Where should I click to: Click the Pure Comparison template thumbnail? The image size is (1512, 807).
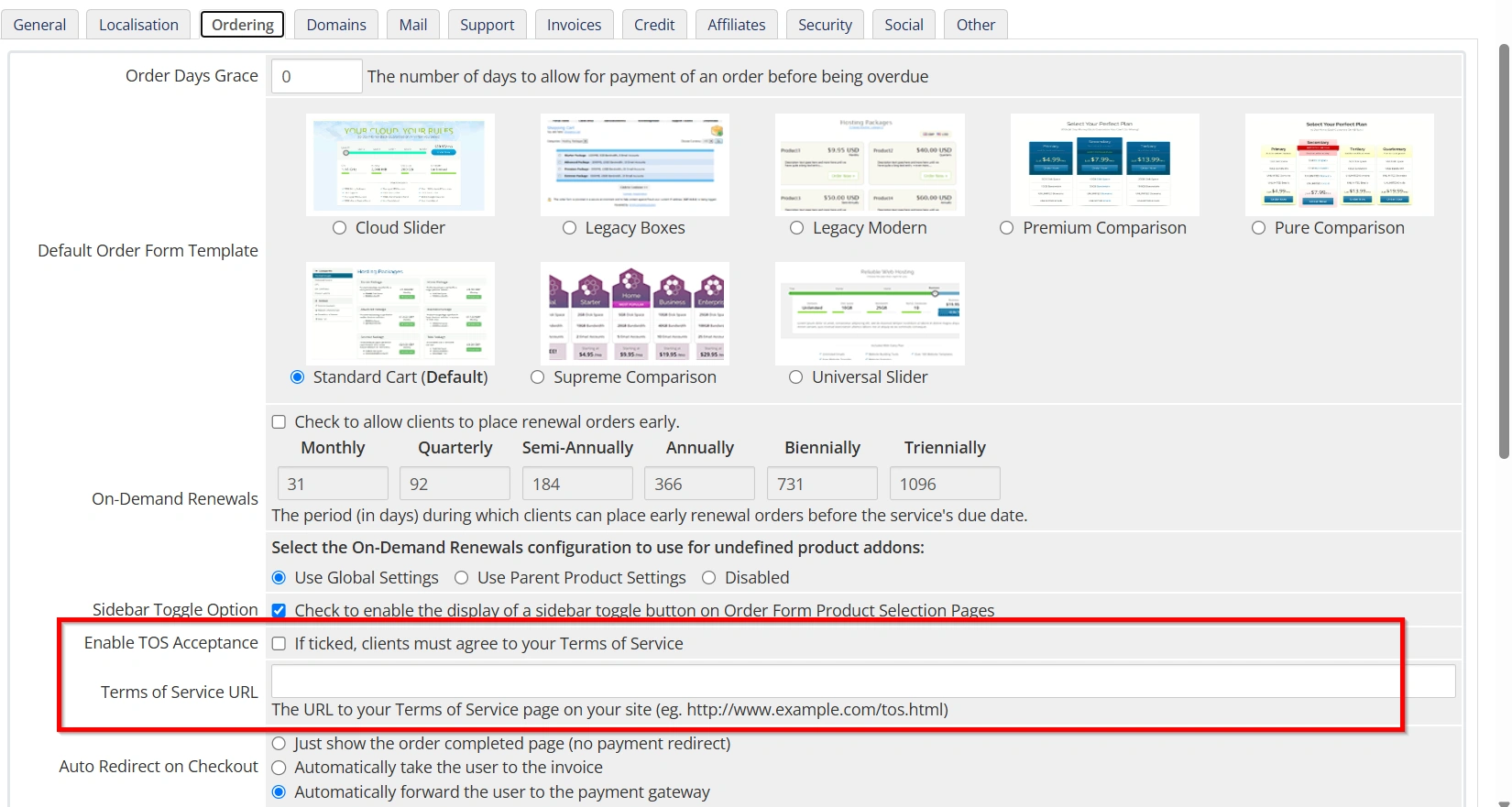(1339, 165)
